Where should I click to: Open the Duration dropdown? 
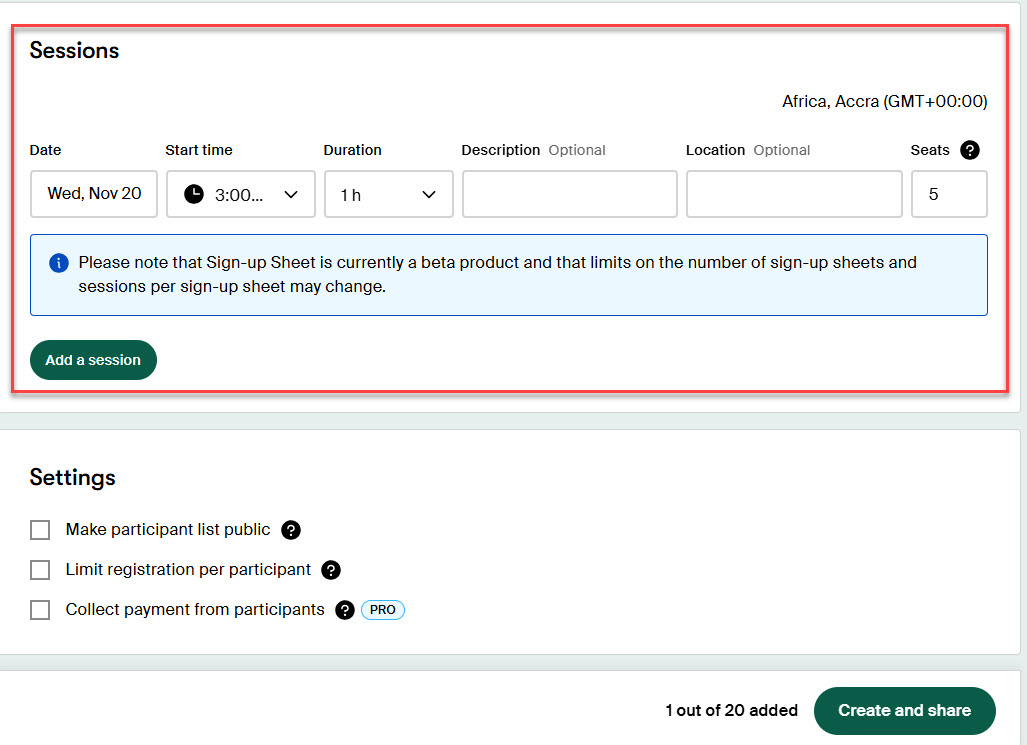click(x=429, y=194)
